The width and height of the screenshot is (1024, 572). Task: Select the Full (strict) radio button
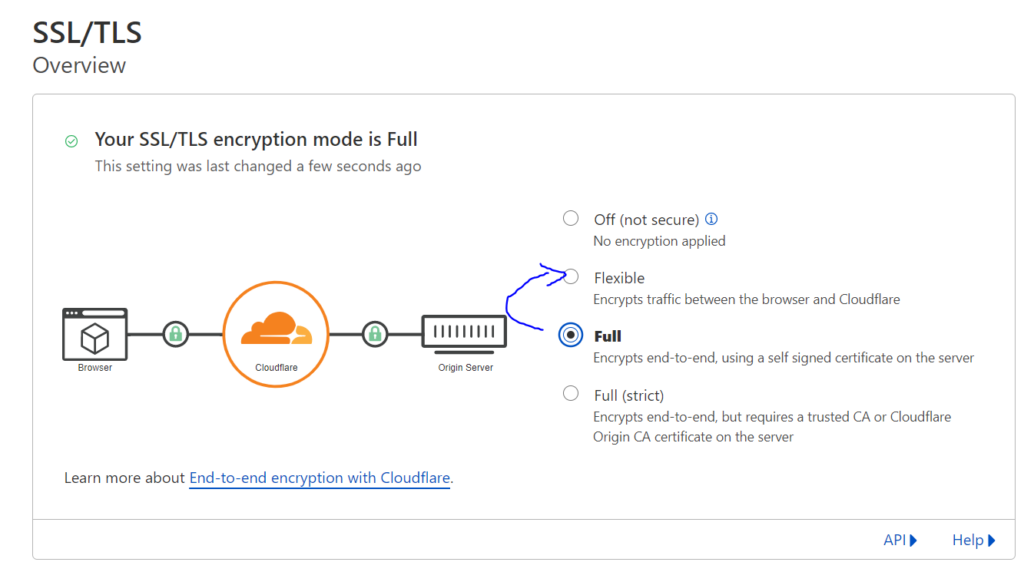coord(571,393)
